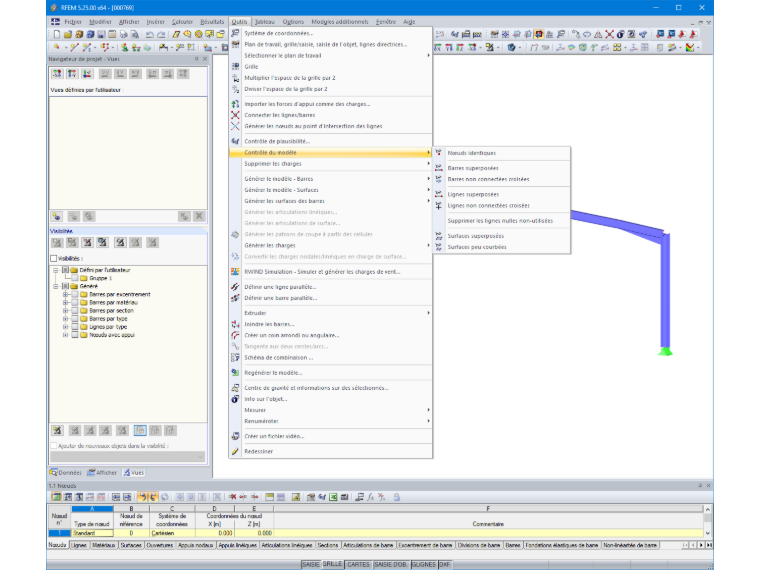The image size is (760, 570).
Task: Expand the 'Barres par excentrement' tree node
Action: coord(65,294)
